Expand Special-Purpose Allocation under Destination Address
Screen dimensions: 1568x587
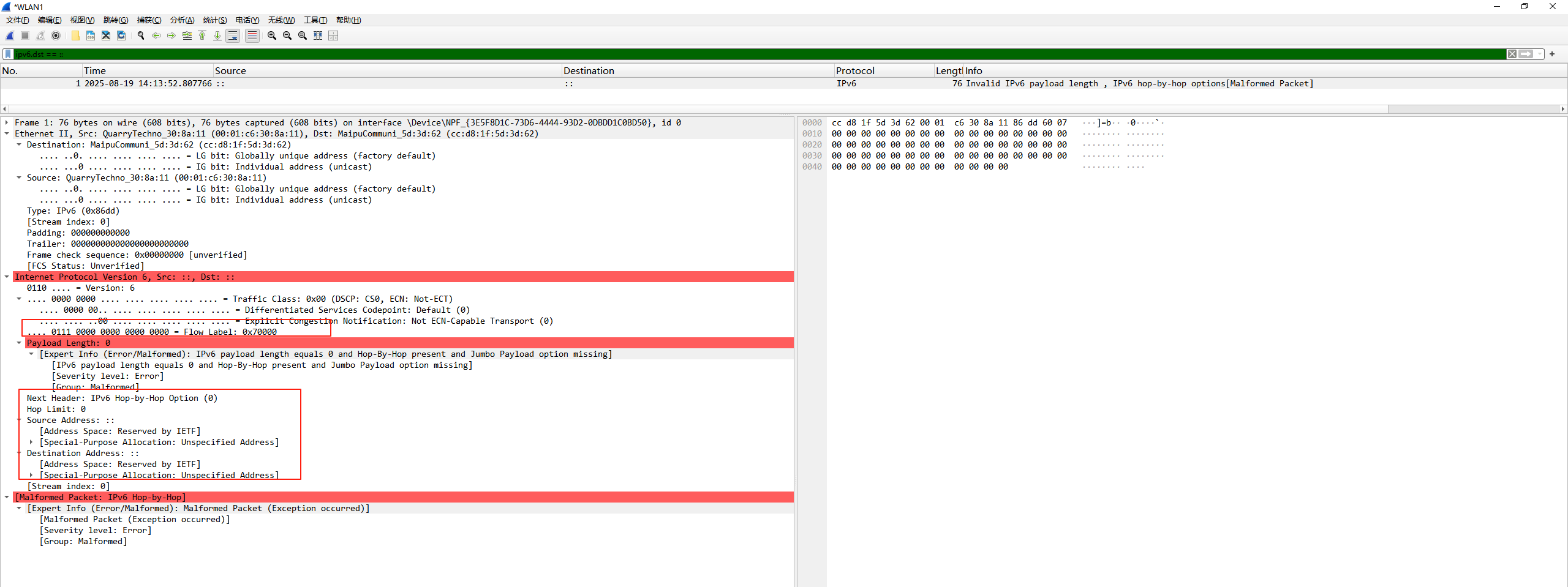pos(31,475)
